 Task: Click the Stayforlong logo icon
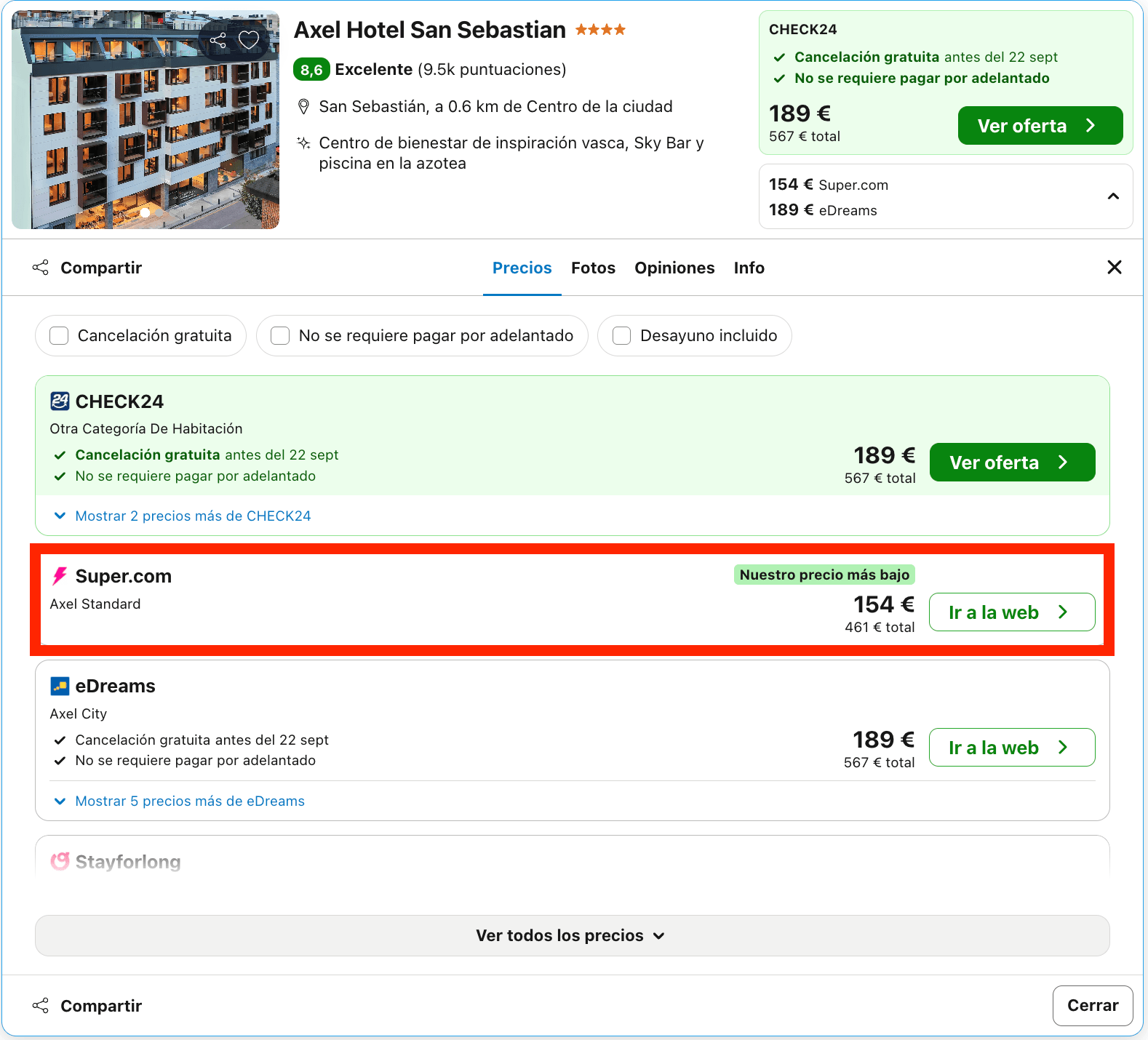(60, 861)
